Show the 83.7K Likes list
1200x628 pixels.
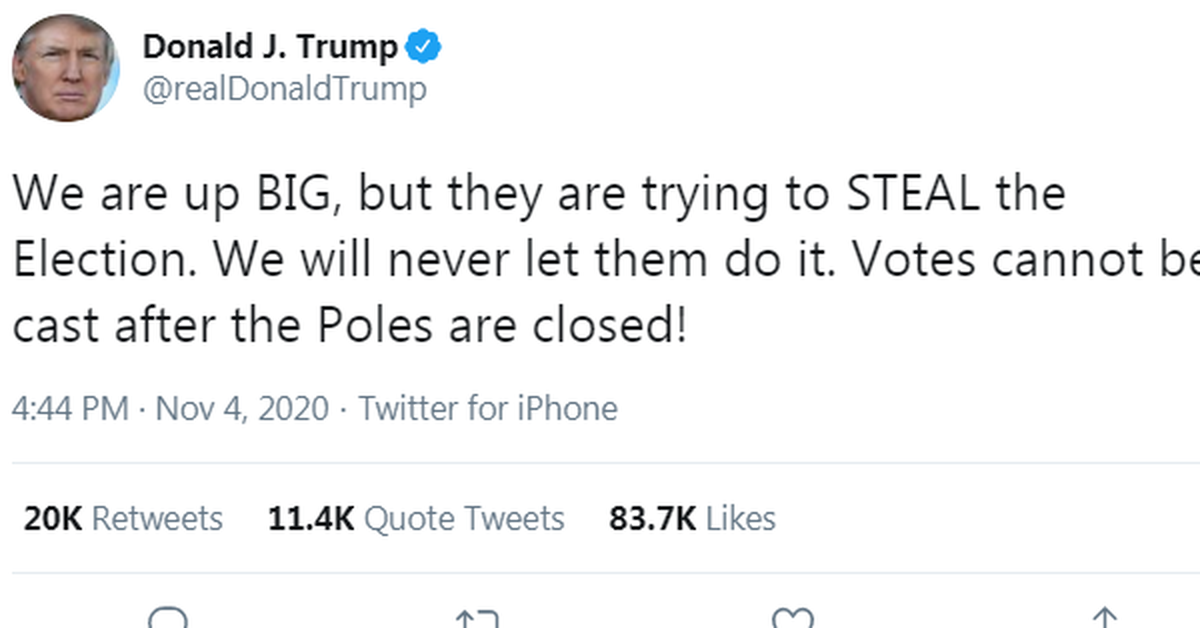click(x=692, y=518)
